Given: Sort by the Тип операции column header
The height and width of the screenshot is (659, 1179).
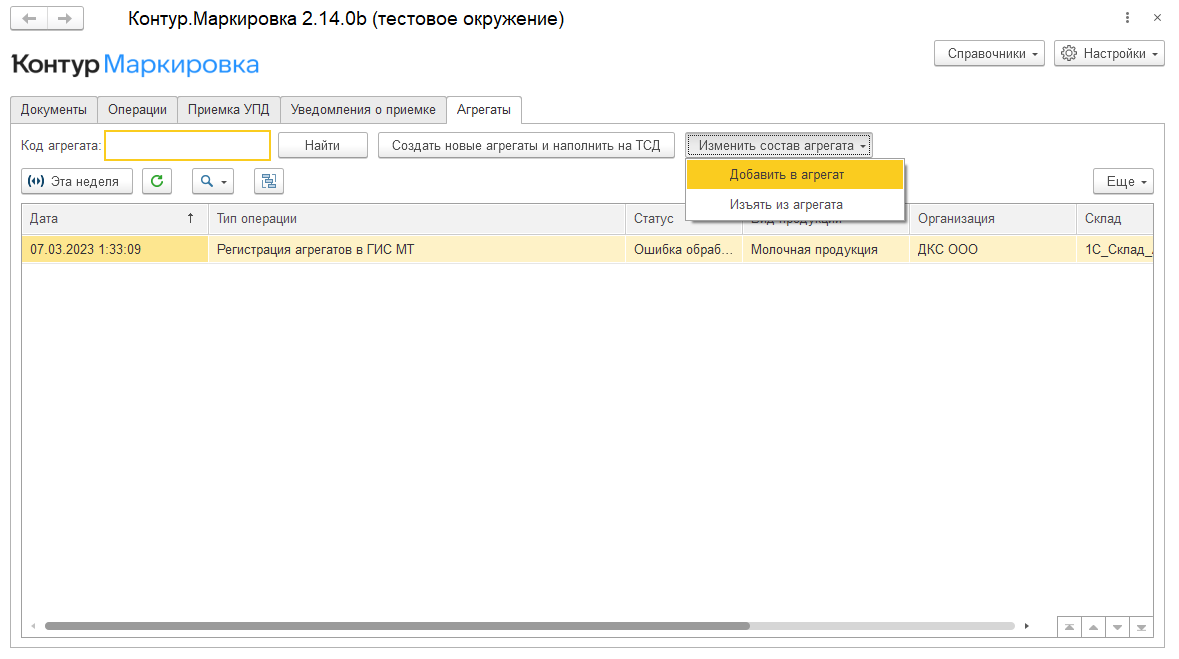Looking at the screenshot, I should tap(417, 219).
